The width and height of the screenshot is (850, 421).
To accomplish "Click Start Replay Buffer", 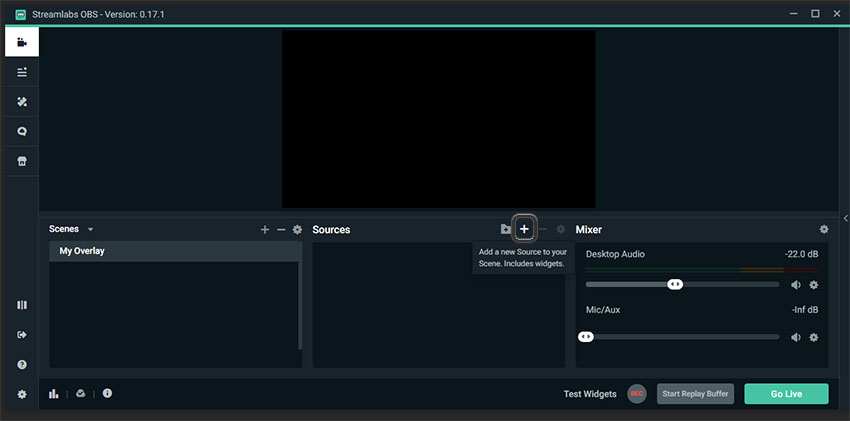I will click(696, 394).
